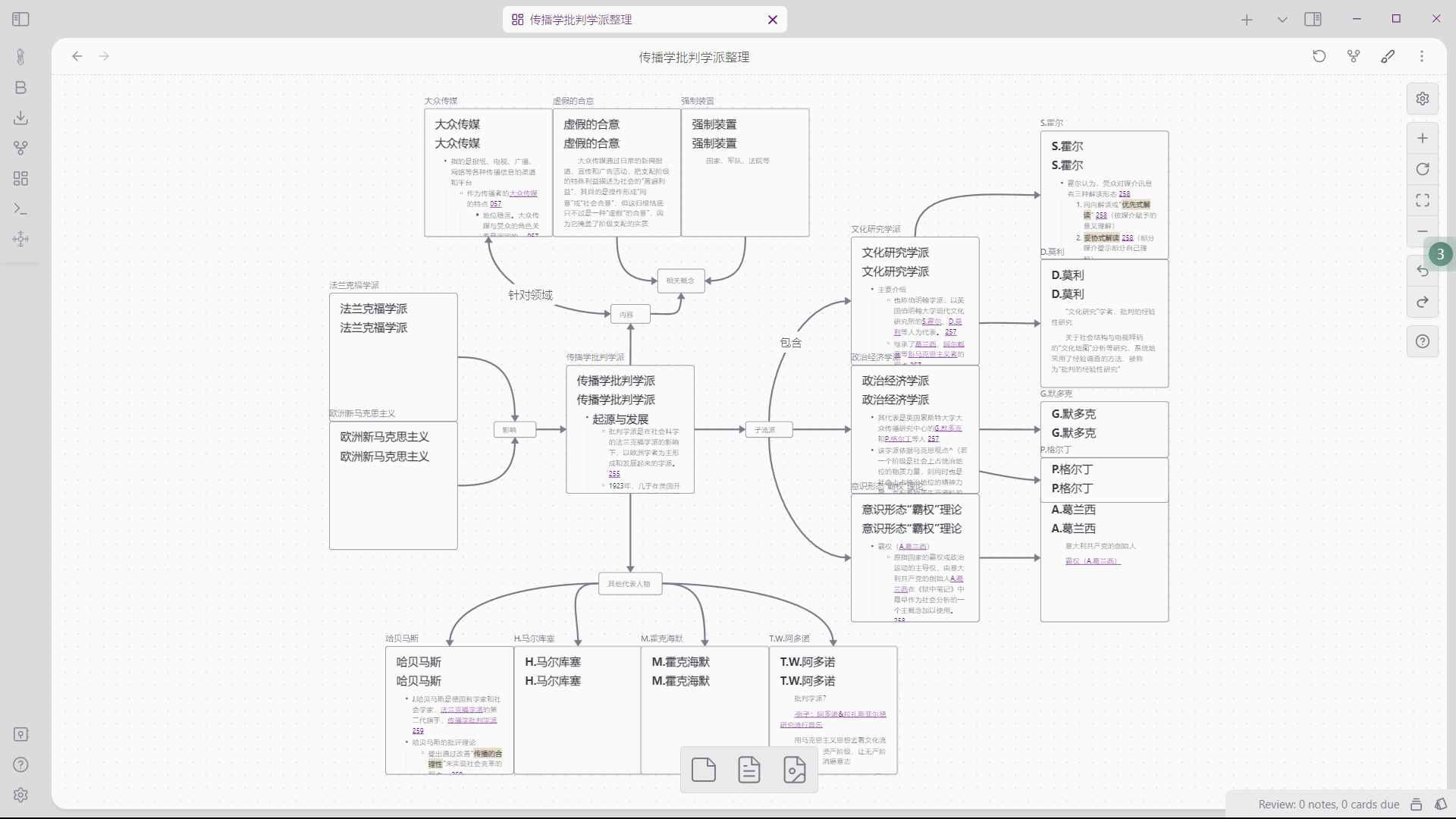Open the more options vertical dots menu

click(x=1422, y=56)
